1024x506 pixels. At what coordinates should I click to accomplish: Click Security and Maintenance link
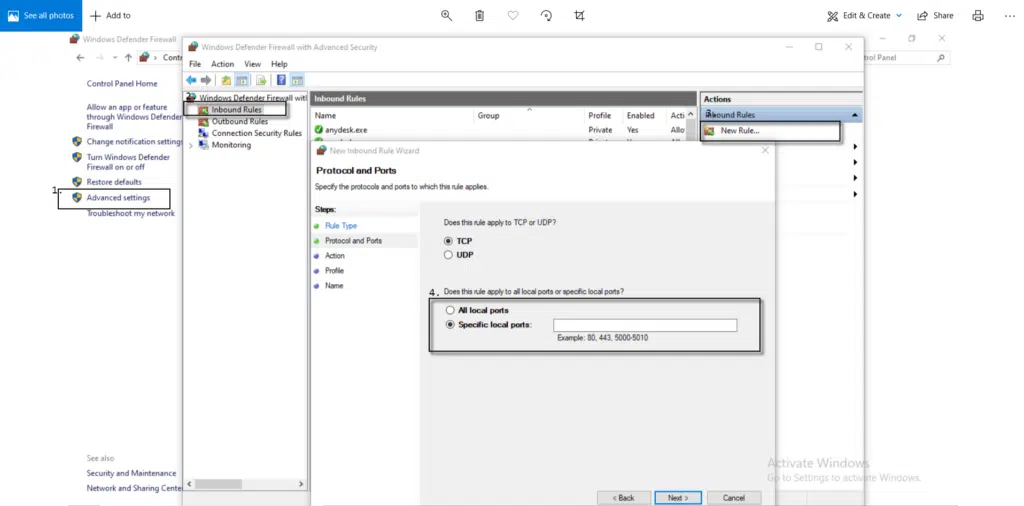131,473
